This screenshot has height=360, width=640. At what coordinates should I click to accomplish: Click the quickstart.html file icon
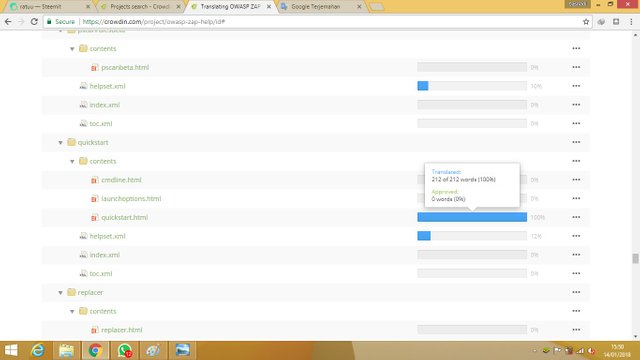95,218
